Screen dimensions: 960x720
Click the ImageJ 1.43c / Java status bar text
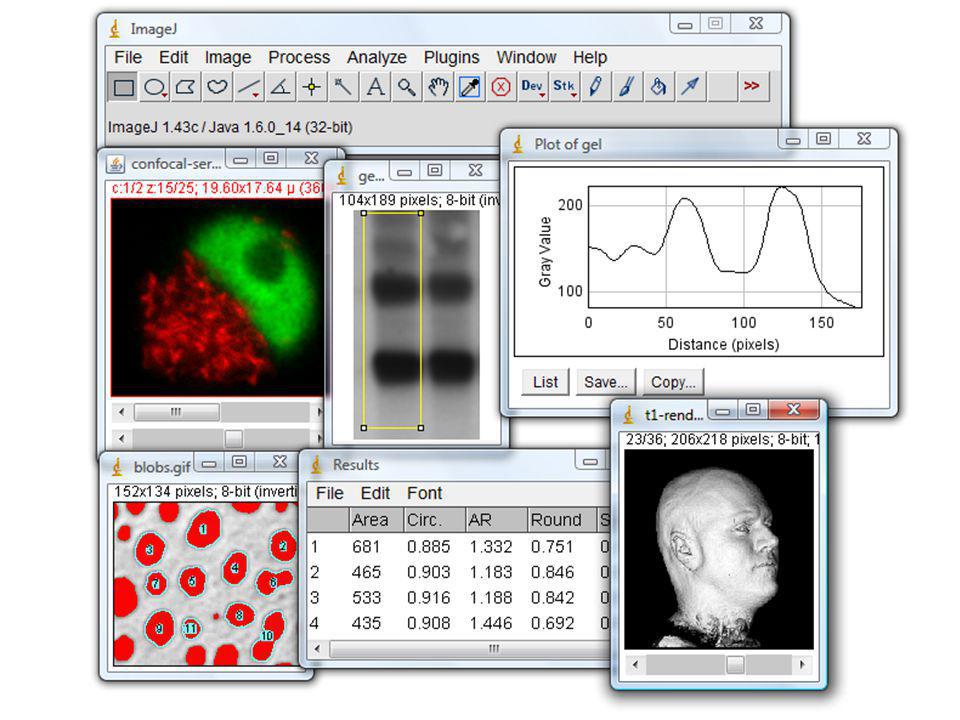(x=230, y=127)
